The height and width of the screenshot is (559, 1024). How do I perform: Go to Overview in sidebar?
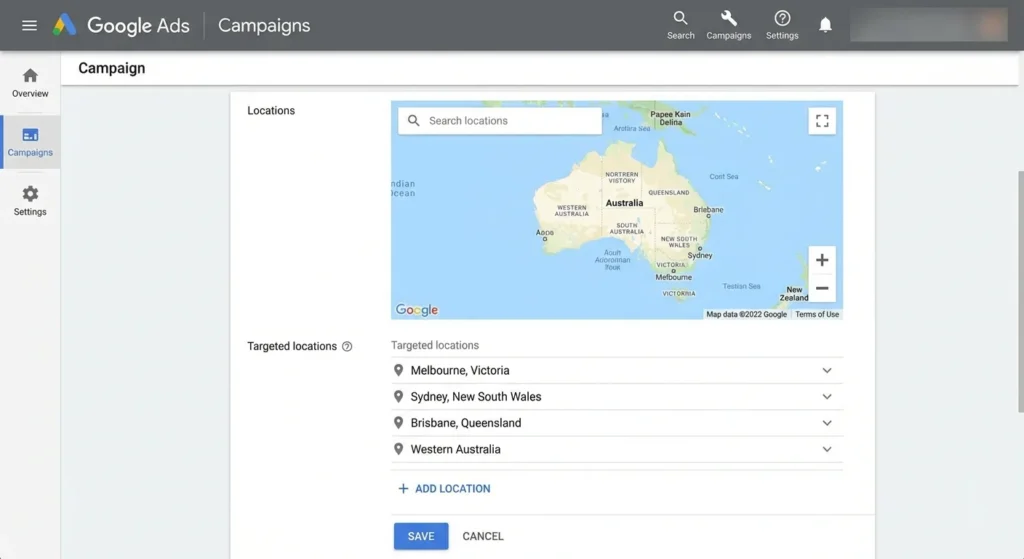click(x=30, y=82)
